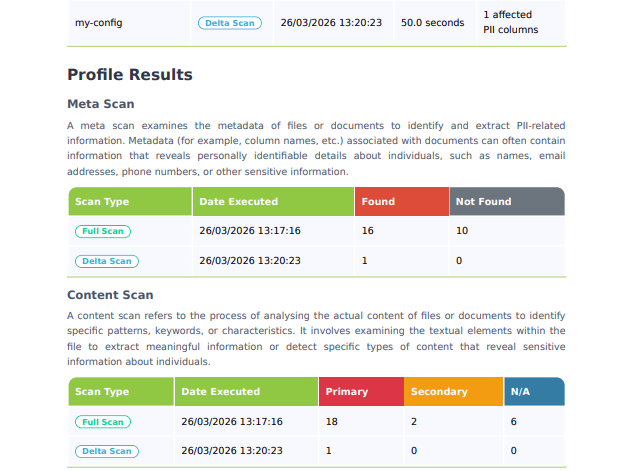Click the Full Scan badge in Content Scan table

(103, 422)
